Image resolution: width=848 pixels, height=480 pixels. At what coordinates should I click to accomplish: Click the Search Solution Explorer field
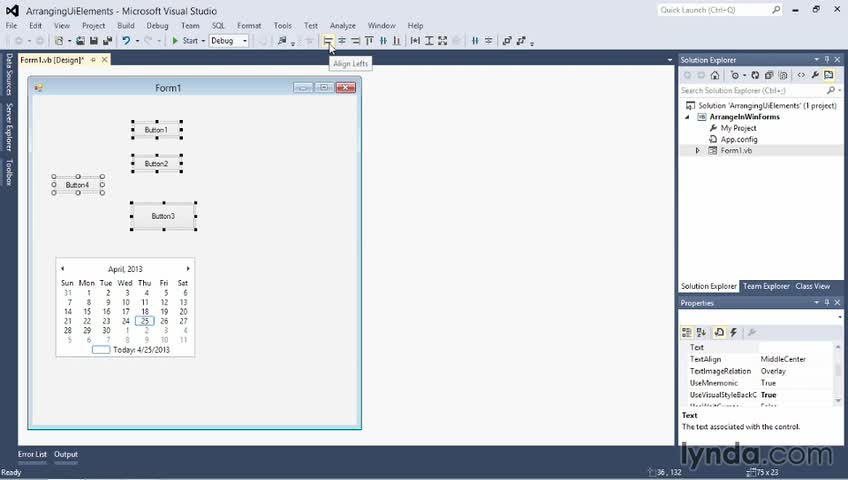click(760, 90)
